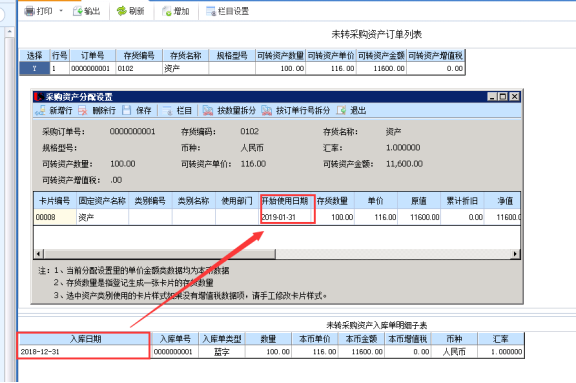
Task: Click the empty 类别编号 cell in card row
Action: 150,217
